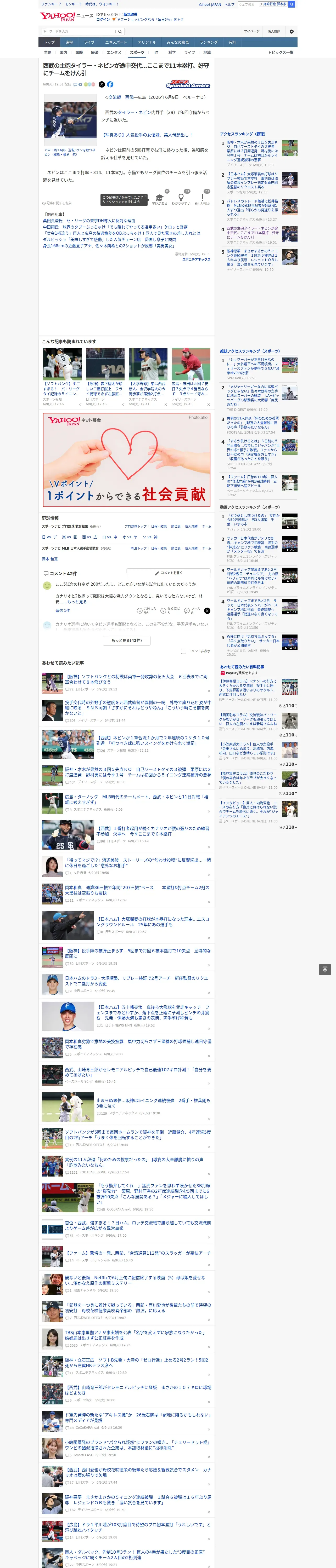Open the エキスパート tab
This screenshot has width=336, height=1568.
(116, 43)
